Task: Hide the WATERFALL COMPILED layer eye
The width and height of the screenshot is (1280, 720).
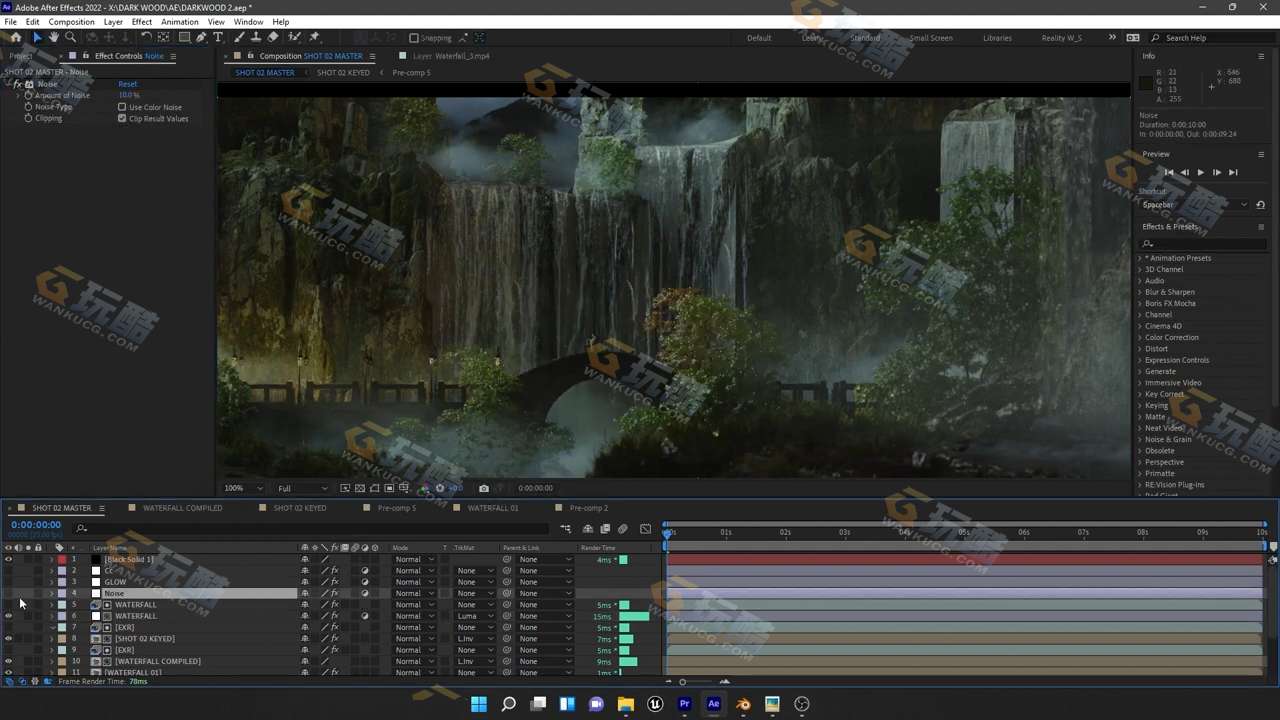Action: pyautogui.click(x=9, y=661)
